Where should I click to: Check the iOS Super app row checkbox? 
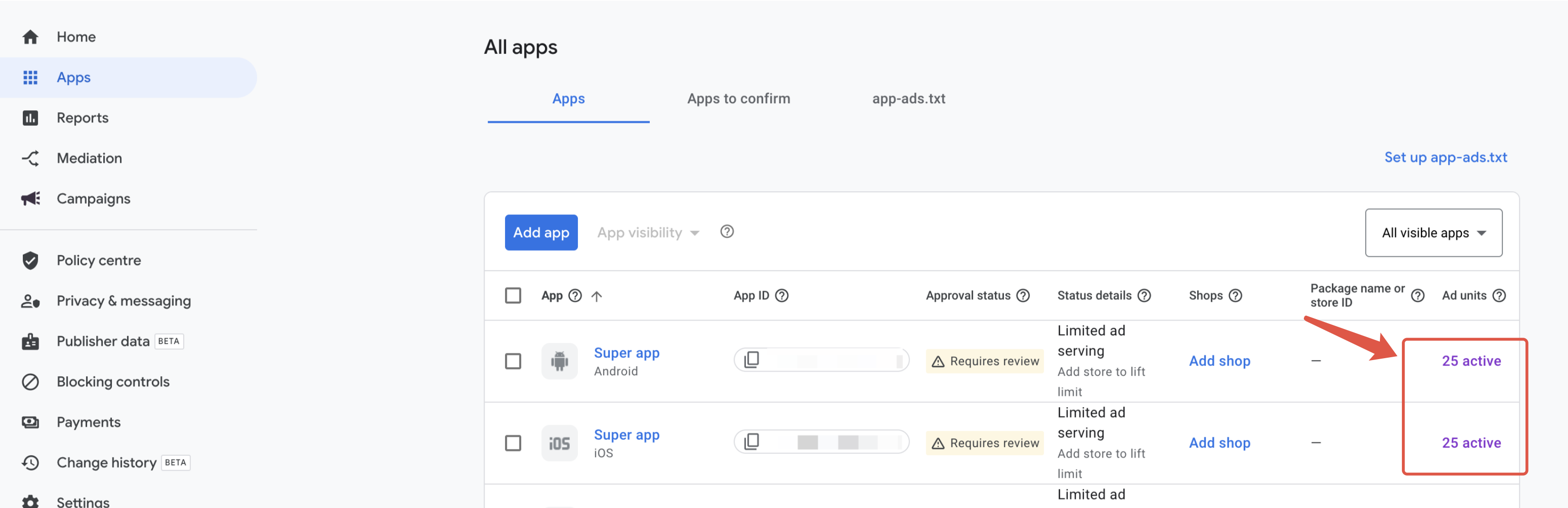513,443
